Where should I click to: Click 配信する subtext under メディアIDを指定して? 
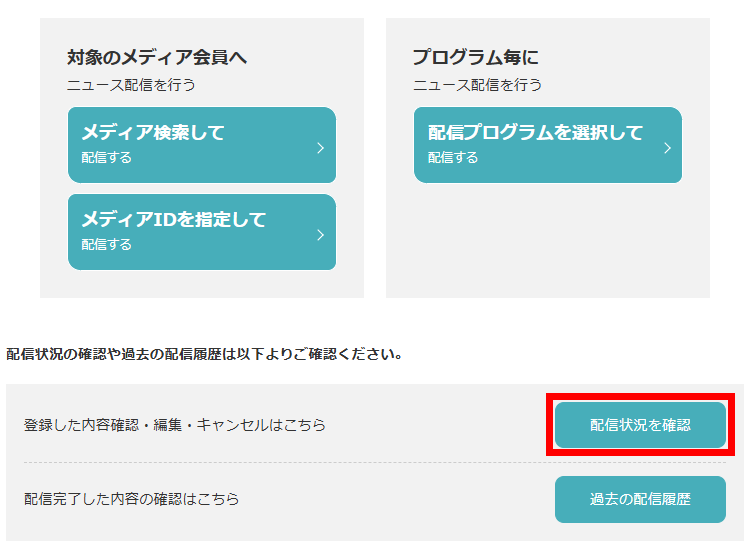click(x=107, y=245)
